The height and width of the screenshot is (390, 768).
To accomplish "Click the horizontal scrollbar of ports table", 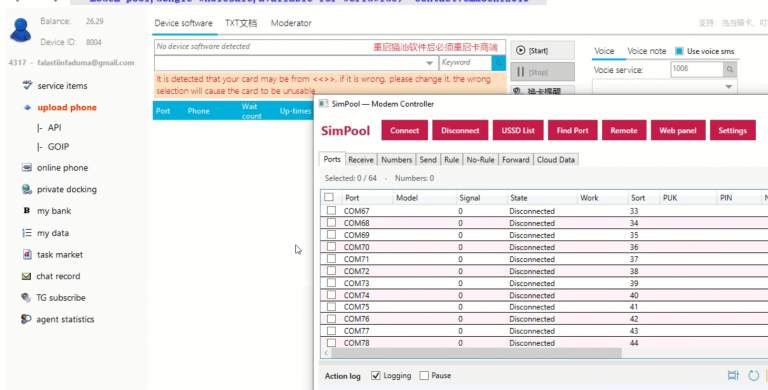I will 476,353.
